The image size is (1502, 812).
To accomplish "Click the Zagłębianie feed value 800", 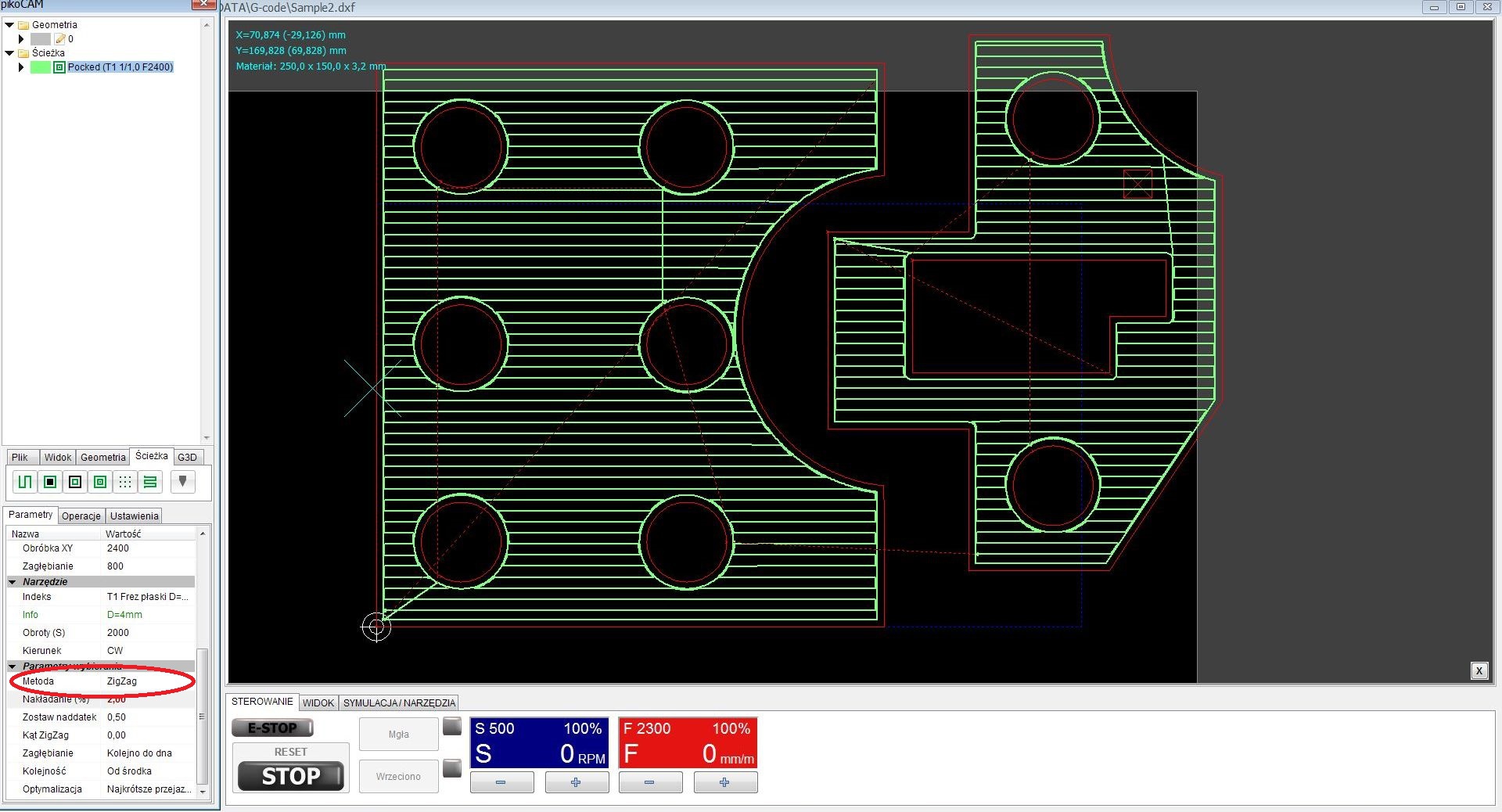I will point(149,566).
